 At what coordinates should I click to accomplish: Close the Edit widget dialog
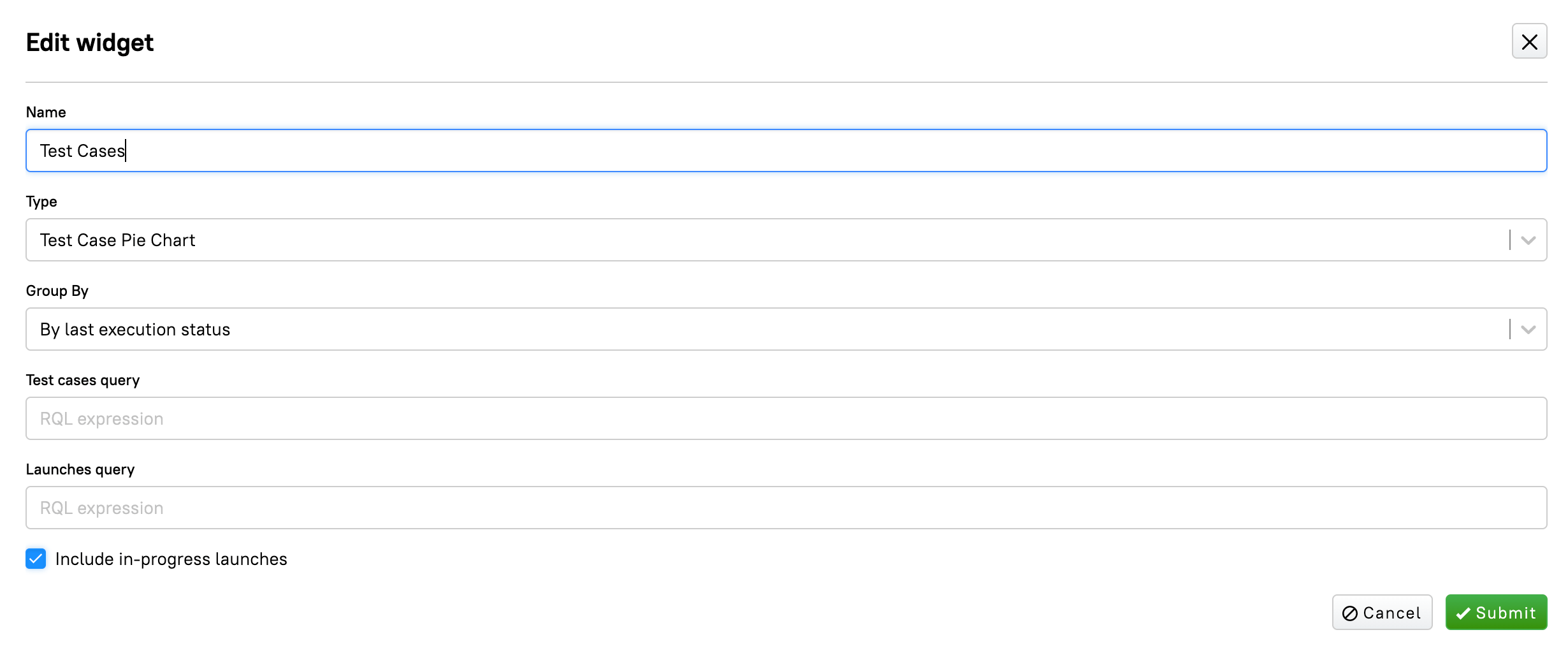[1528, 42]
